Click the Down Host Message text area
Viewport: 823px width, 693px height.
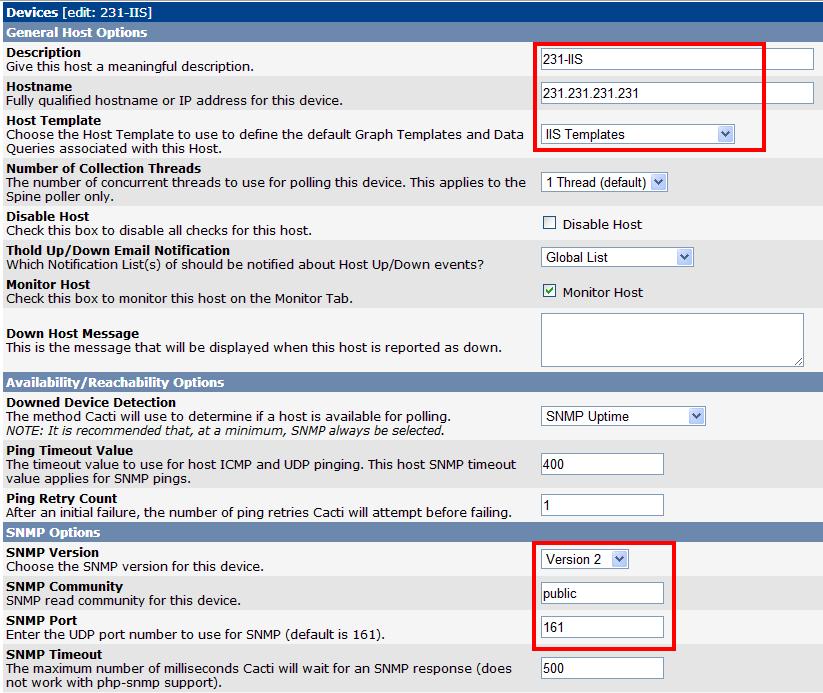(672, 340)
